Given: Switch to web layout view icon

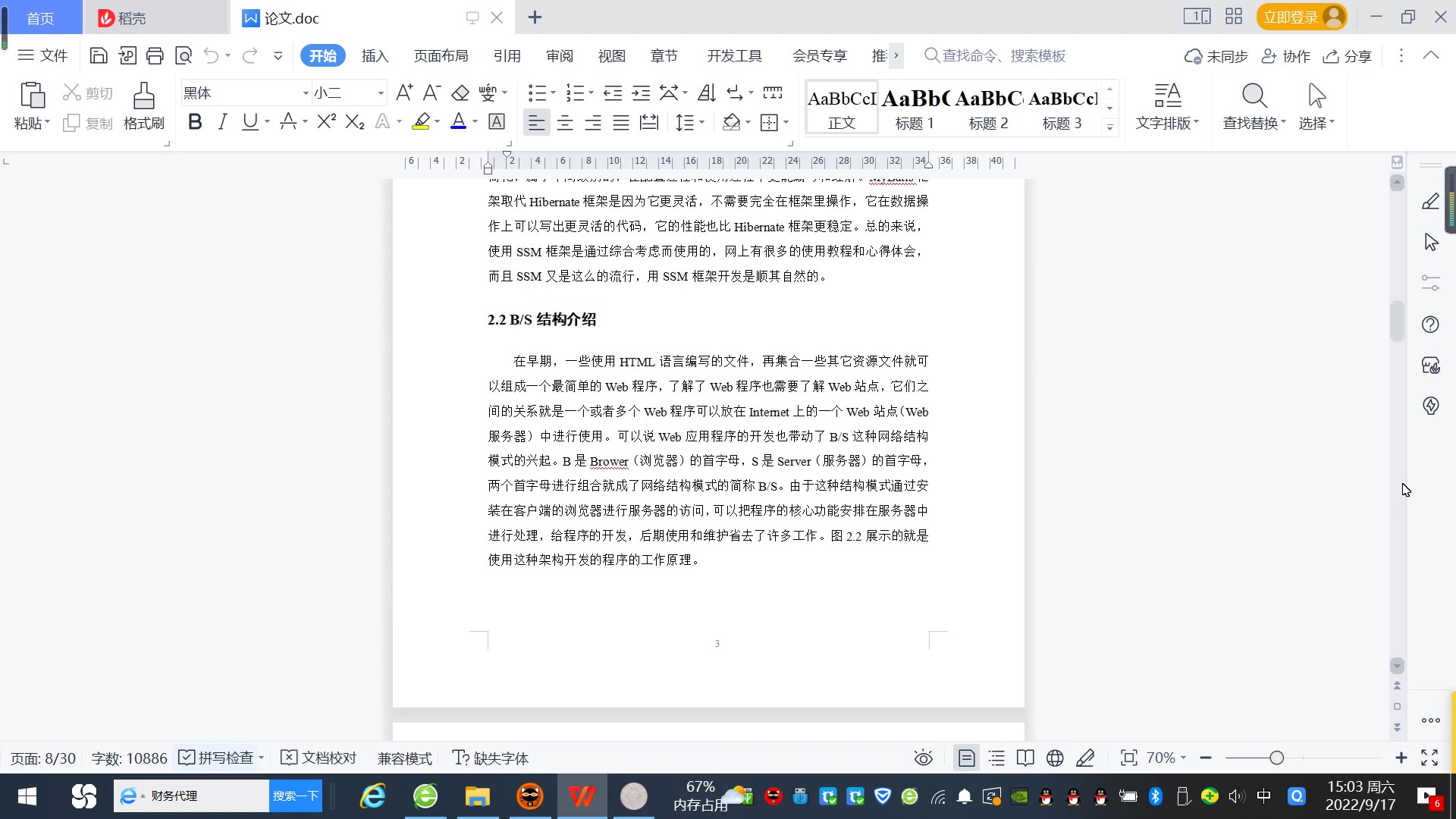Looking at the screenshot, I should pyautogui.click(x=1055, y=758).
